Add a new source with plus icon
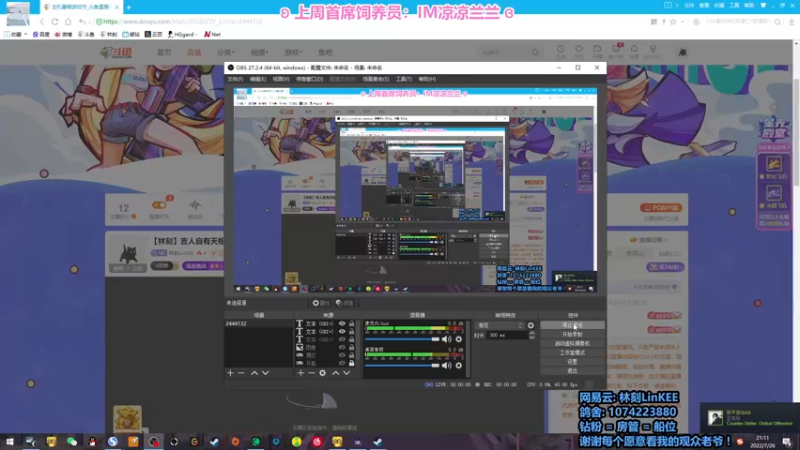Image resolution: width=800 pixels, height=450 pixels. click(301, 373)
